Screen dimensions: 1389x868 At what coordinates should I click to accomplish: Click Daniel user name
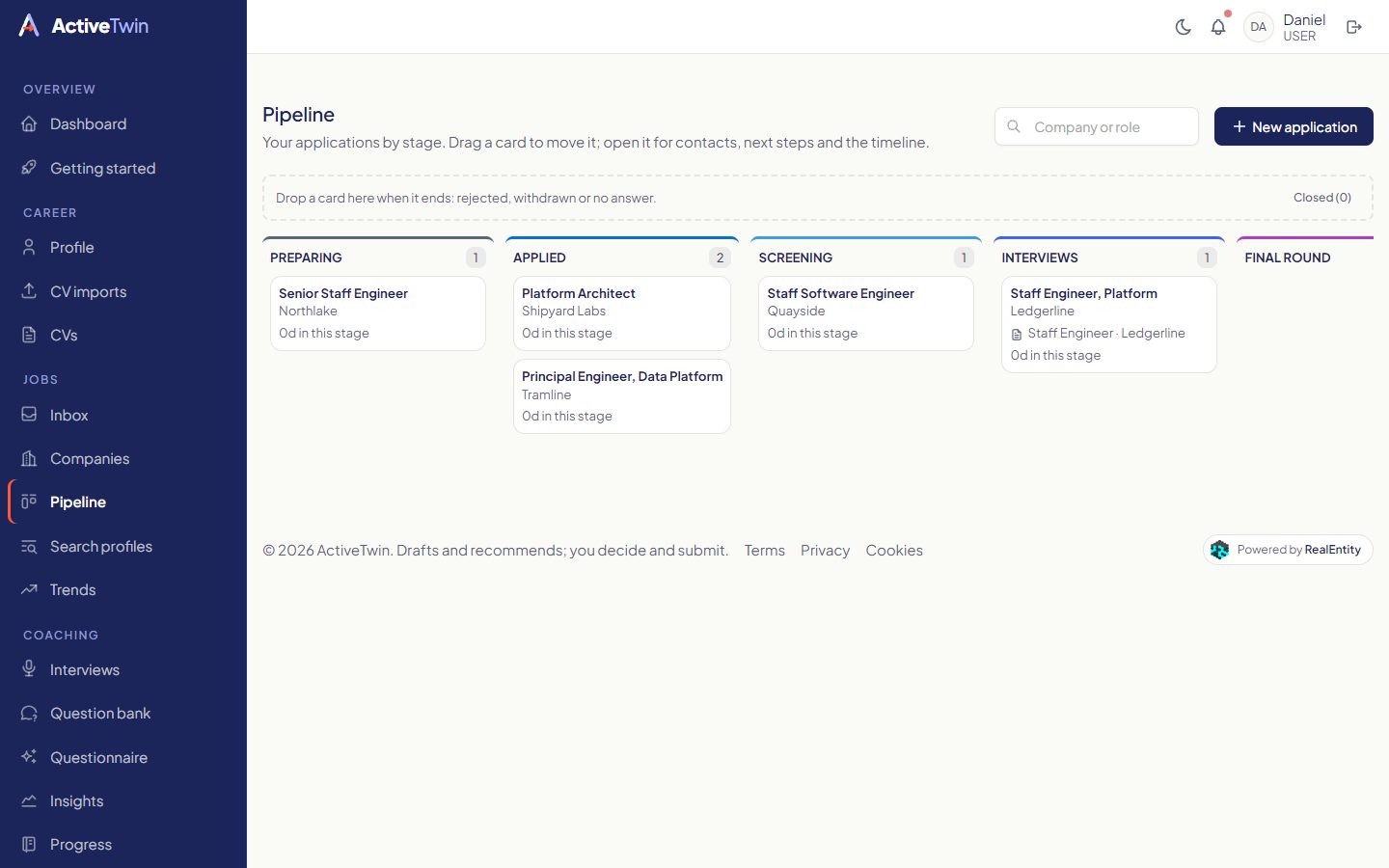pos(1304,20)
